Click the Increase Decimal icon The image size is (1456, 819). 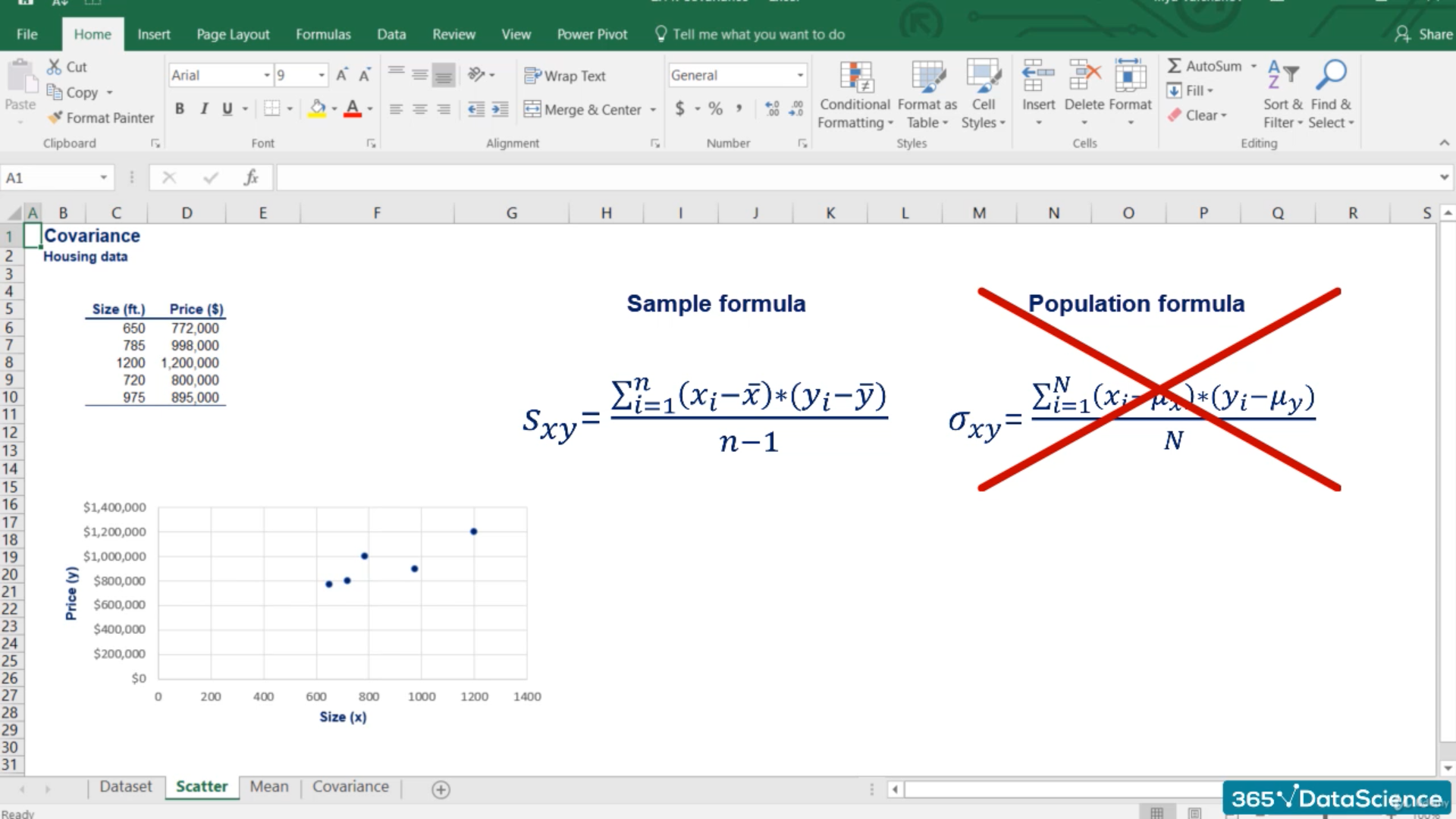pyautogui.click(x=772, y=109)
